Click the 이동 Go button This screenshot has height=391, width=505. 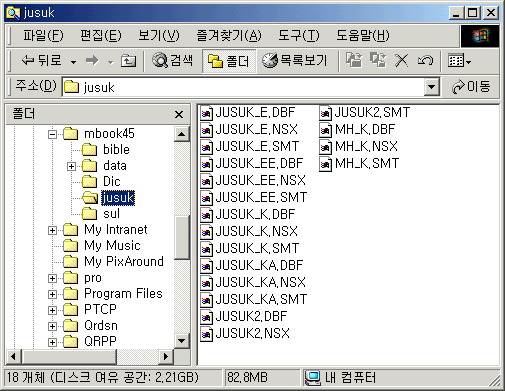tap(471, 87)
